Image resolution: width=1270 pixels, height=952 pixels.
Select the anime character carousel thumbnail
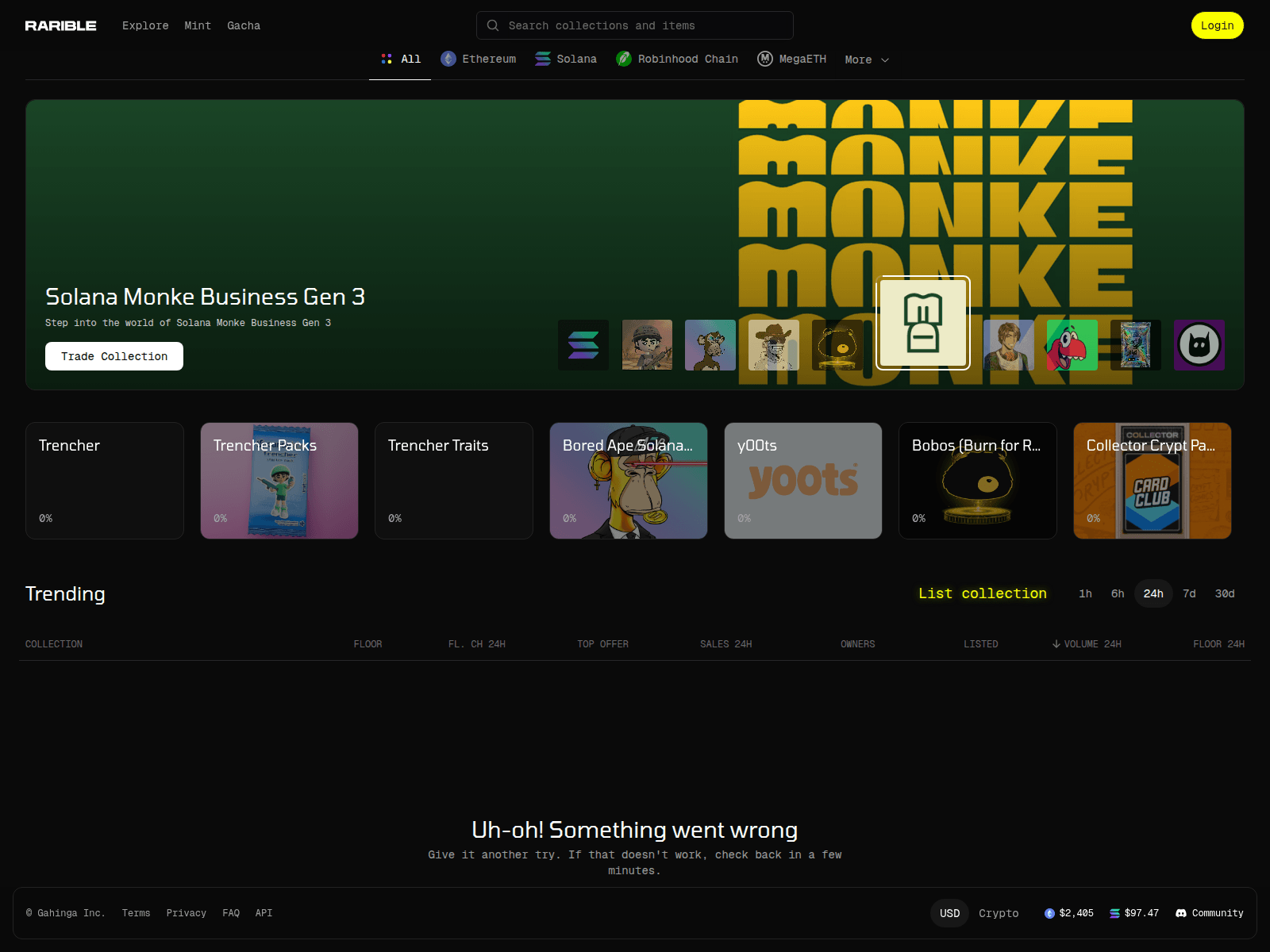(1009, 345)
